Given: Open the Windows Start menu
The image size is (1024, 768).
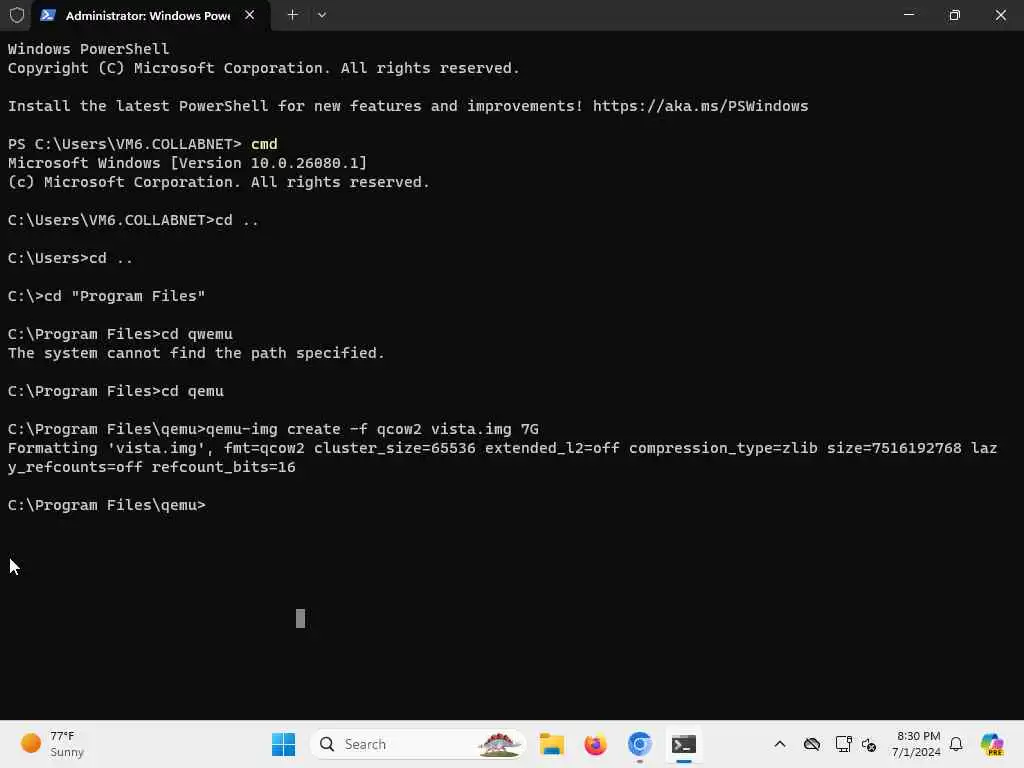Looking at the screenshot, I should pos(283,744).
